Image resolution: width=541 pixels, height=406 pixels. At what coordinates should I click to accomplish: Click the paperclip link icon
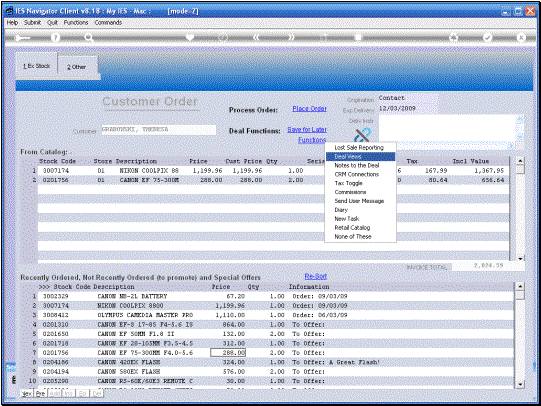(x=362, y=135)
